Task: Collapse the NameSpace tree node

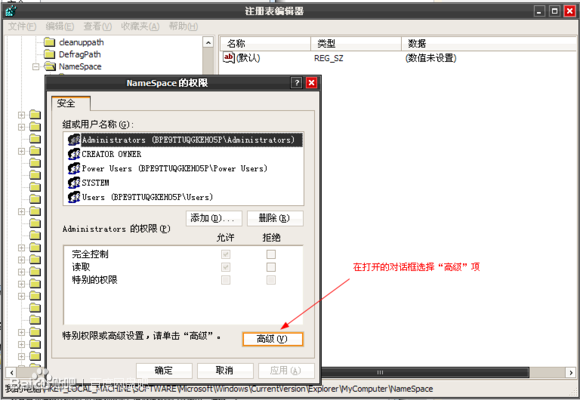Action: tap(36, 67)
